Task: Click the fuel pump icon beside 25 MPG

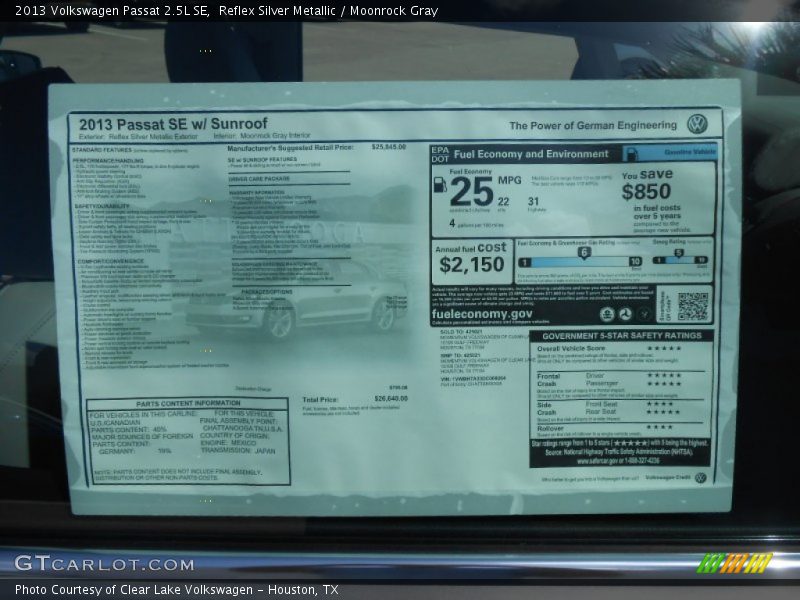Action: [440, 185]
